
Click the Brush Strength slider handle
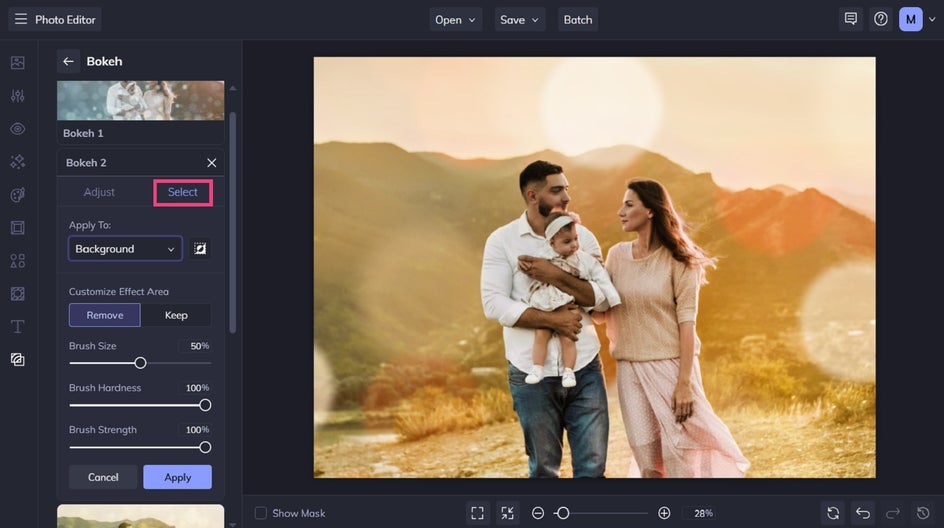(205, 447)
